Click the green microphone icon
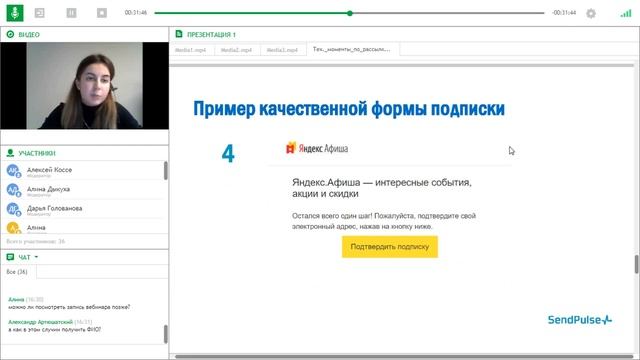The width and height of the screenshot is (640, 360). tap(15, 13)
